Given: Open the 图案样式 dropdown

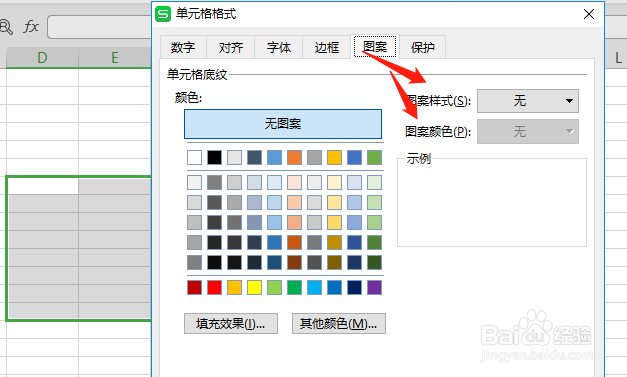Looking at the screenshot, I should click(x=528, y=101).
